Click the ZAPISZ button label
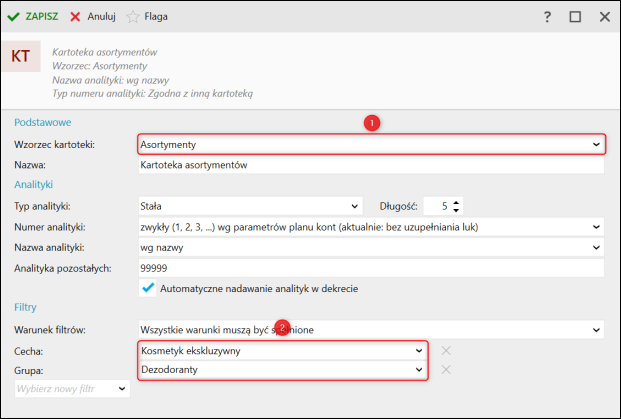 (x=41, y=17)
